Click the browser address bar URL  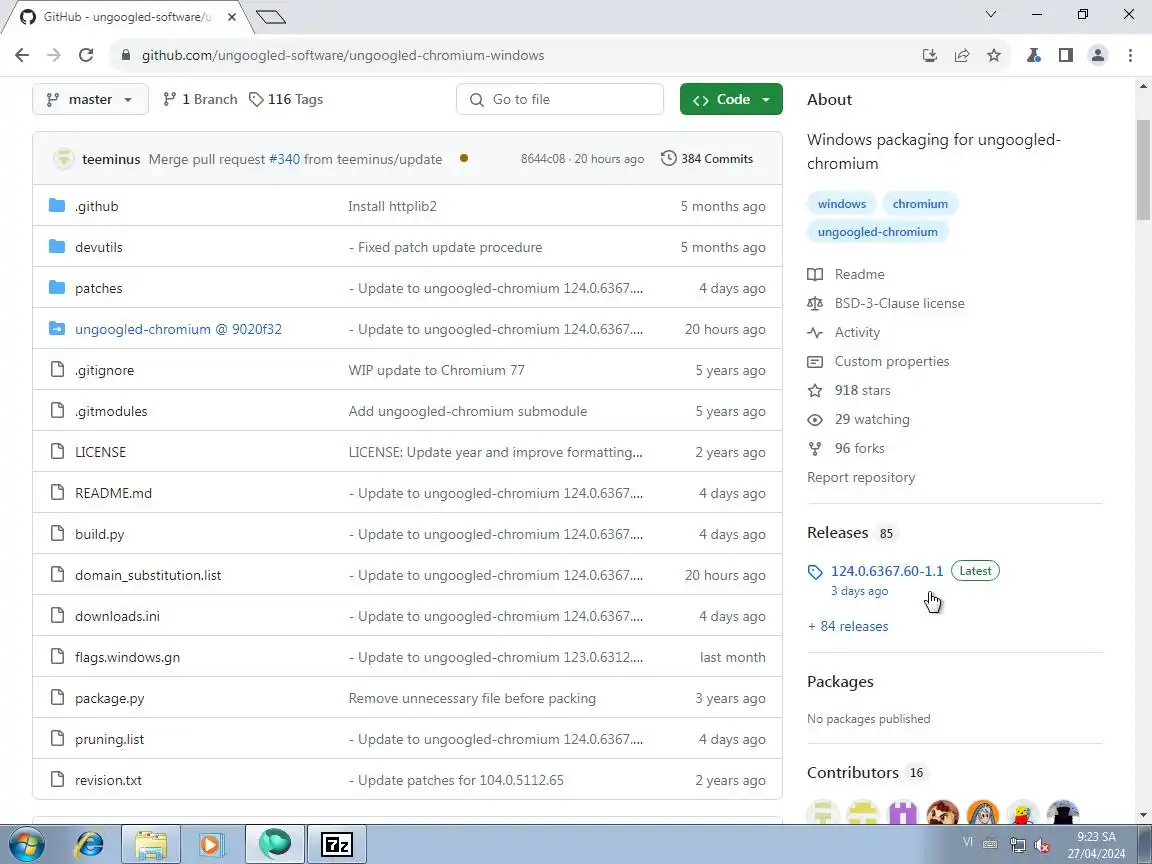pos(342,55)
